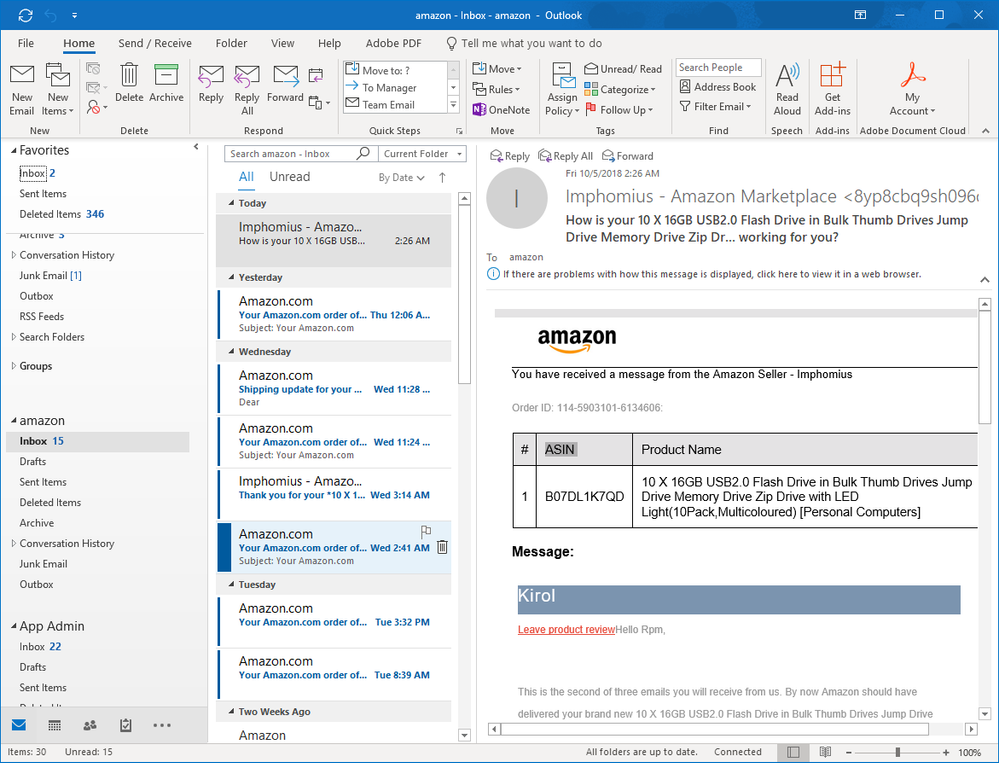
Task: Choose the To Manager quick step
Action: tap(396, 87)
